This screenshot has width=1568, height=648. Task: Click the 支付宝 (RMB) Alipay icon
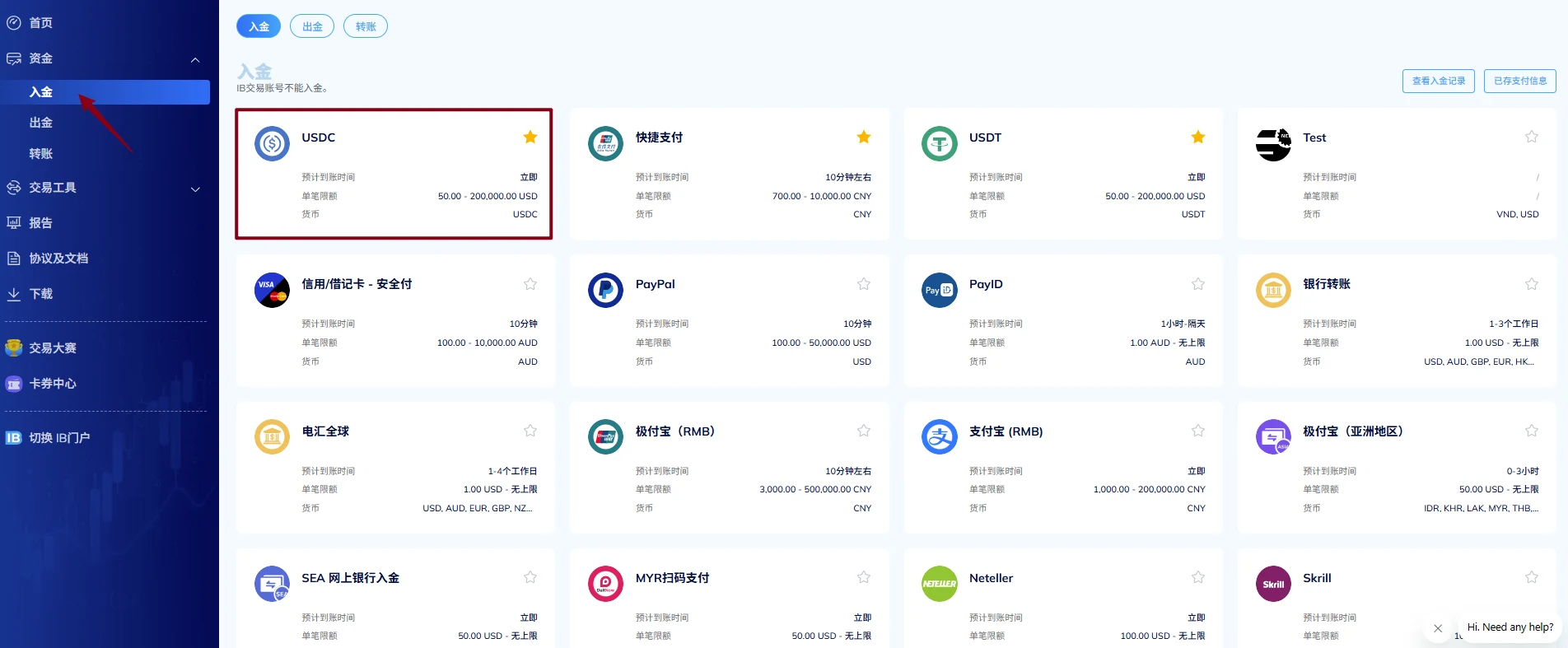[939, 437]
